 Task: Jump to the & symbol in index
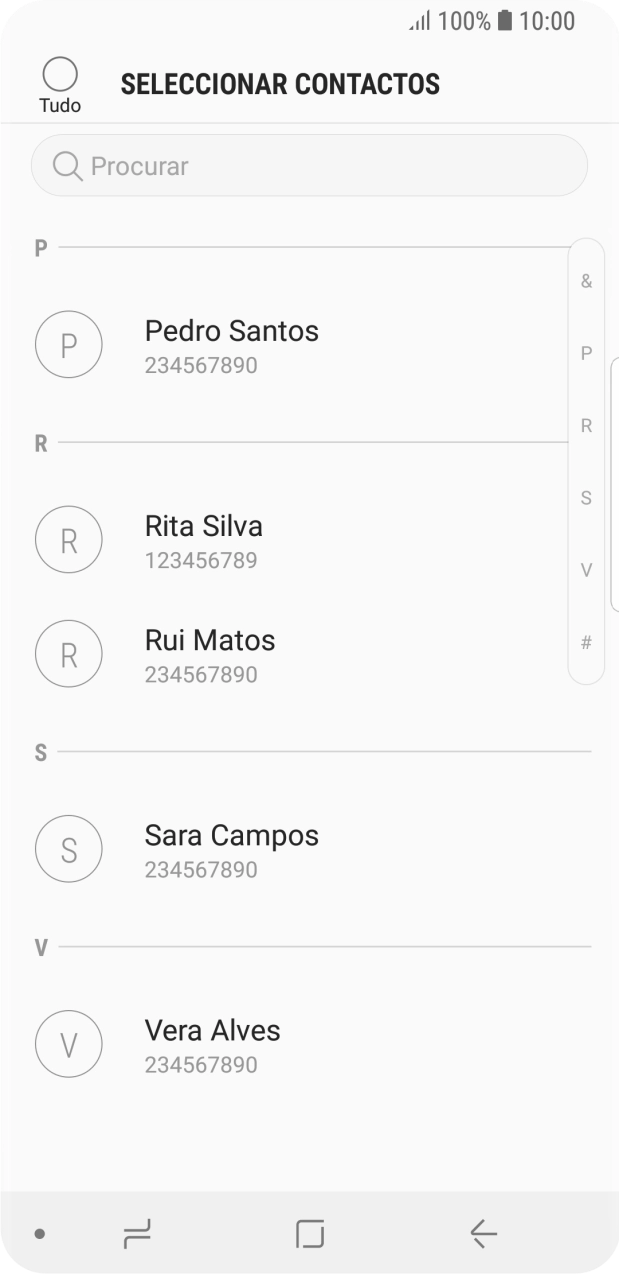585,279
